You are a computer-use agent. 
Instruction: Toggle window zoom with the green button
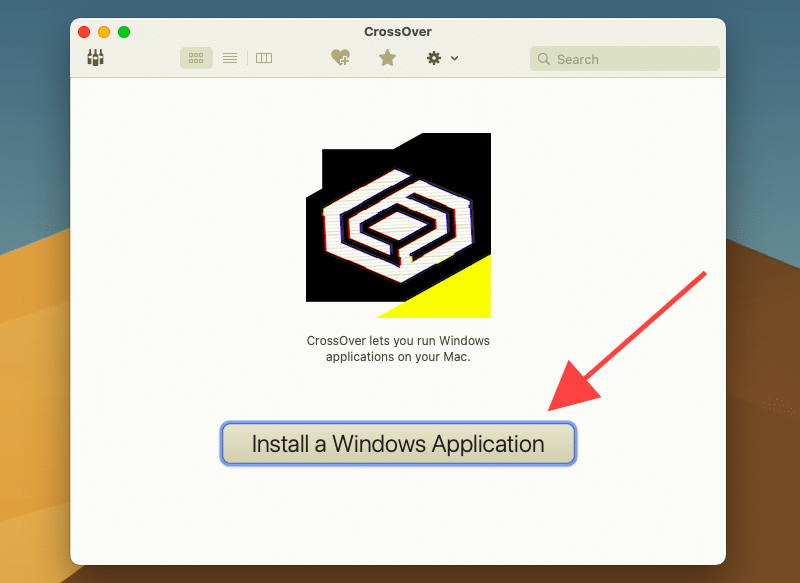[123, 31]
